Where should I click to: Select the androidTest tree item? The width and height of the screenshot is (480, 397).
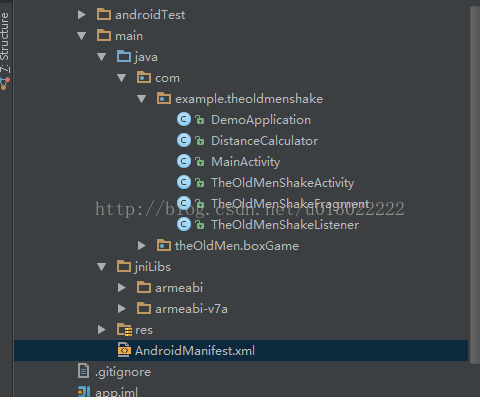(150, 15)
